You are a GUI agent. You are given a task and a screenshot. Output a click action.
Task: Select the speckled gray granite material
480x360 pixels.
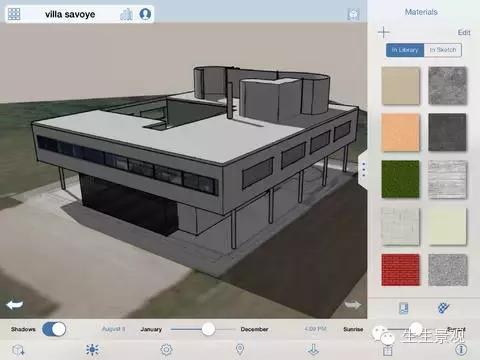[447, 270]
